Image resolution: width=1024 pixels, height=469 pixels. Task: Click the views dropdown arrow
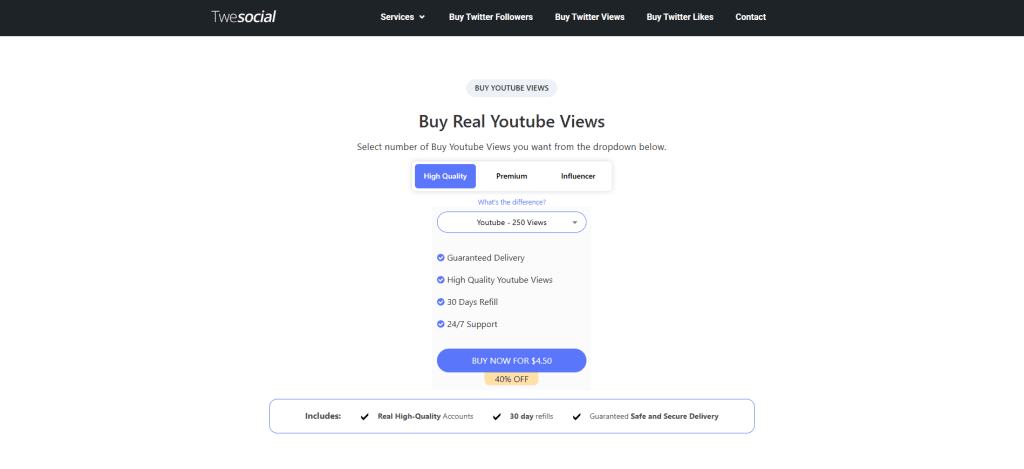pyautogui.click(x=575, y=223)
